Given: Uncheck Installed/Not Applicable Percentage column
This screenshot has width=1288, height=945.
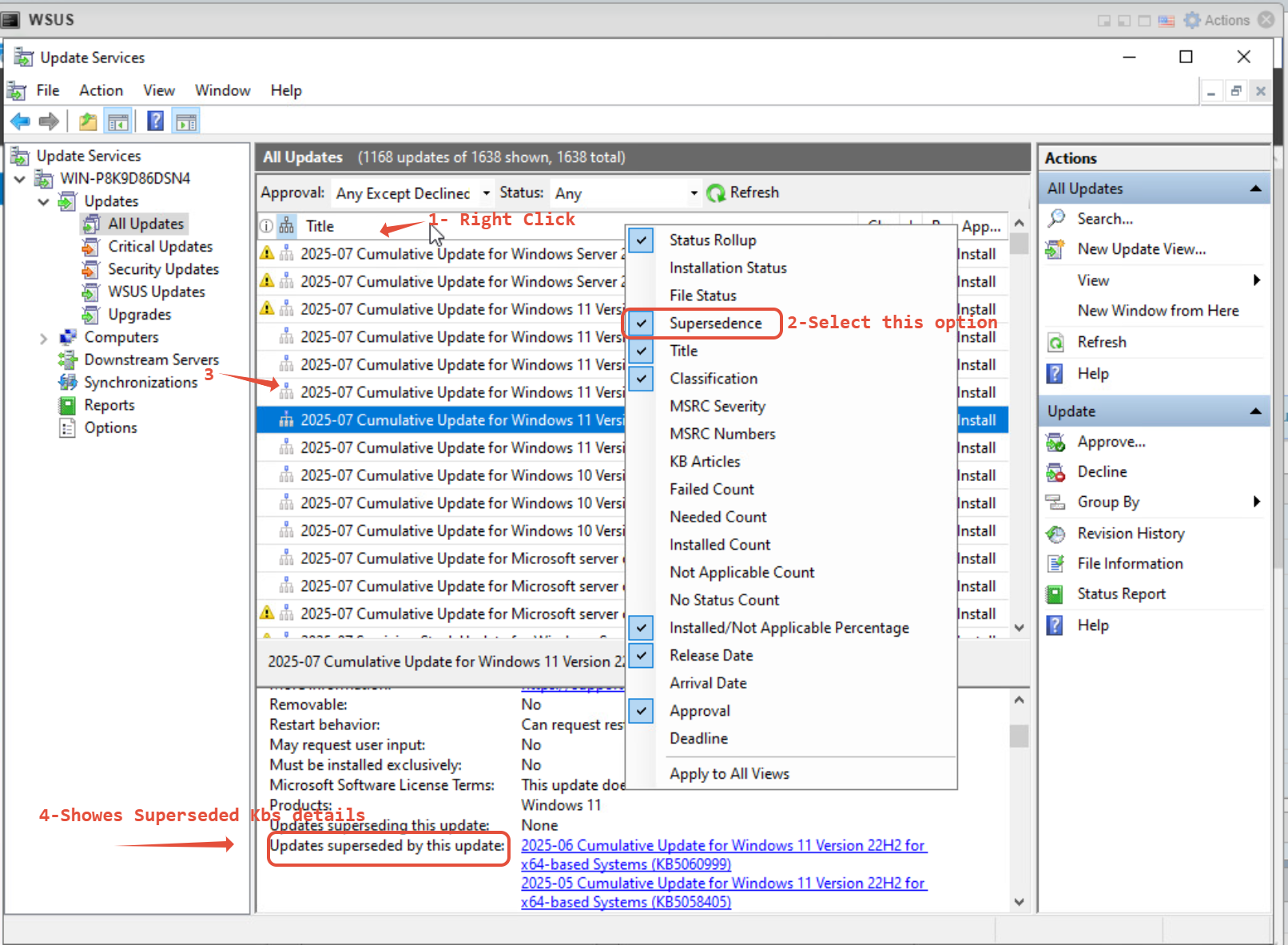Looking at the screenshot, I should [641, 628].
